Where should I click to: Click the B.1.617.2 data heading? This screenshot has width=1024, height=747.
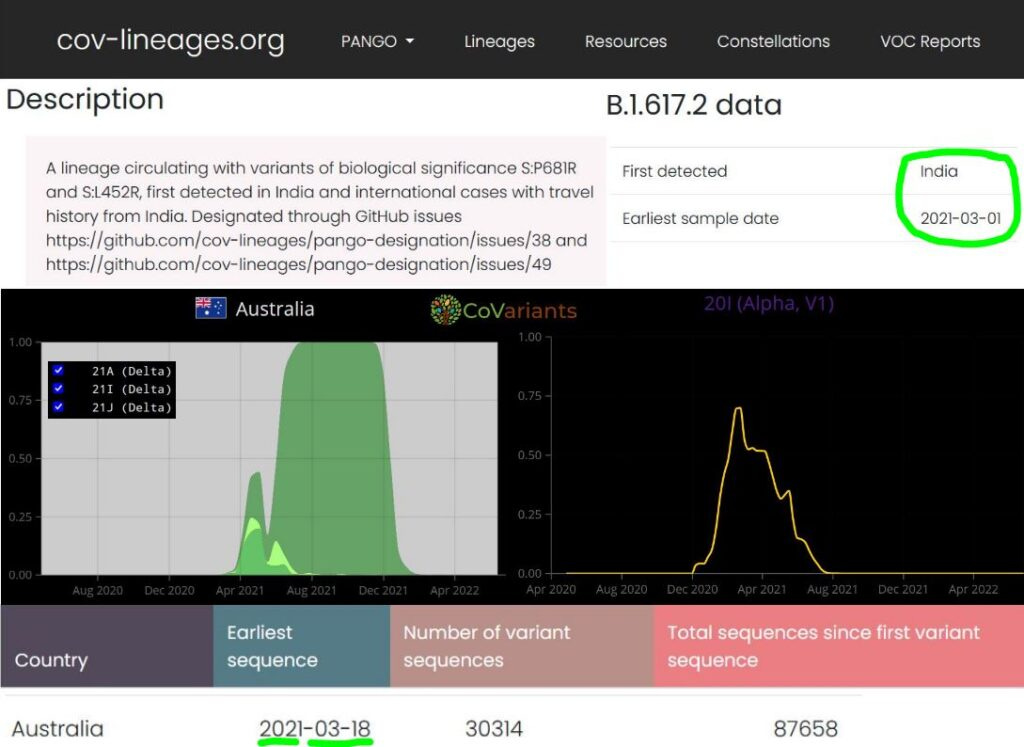(694, 104)
